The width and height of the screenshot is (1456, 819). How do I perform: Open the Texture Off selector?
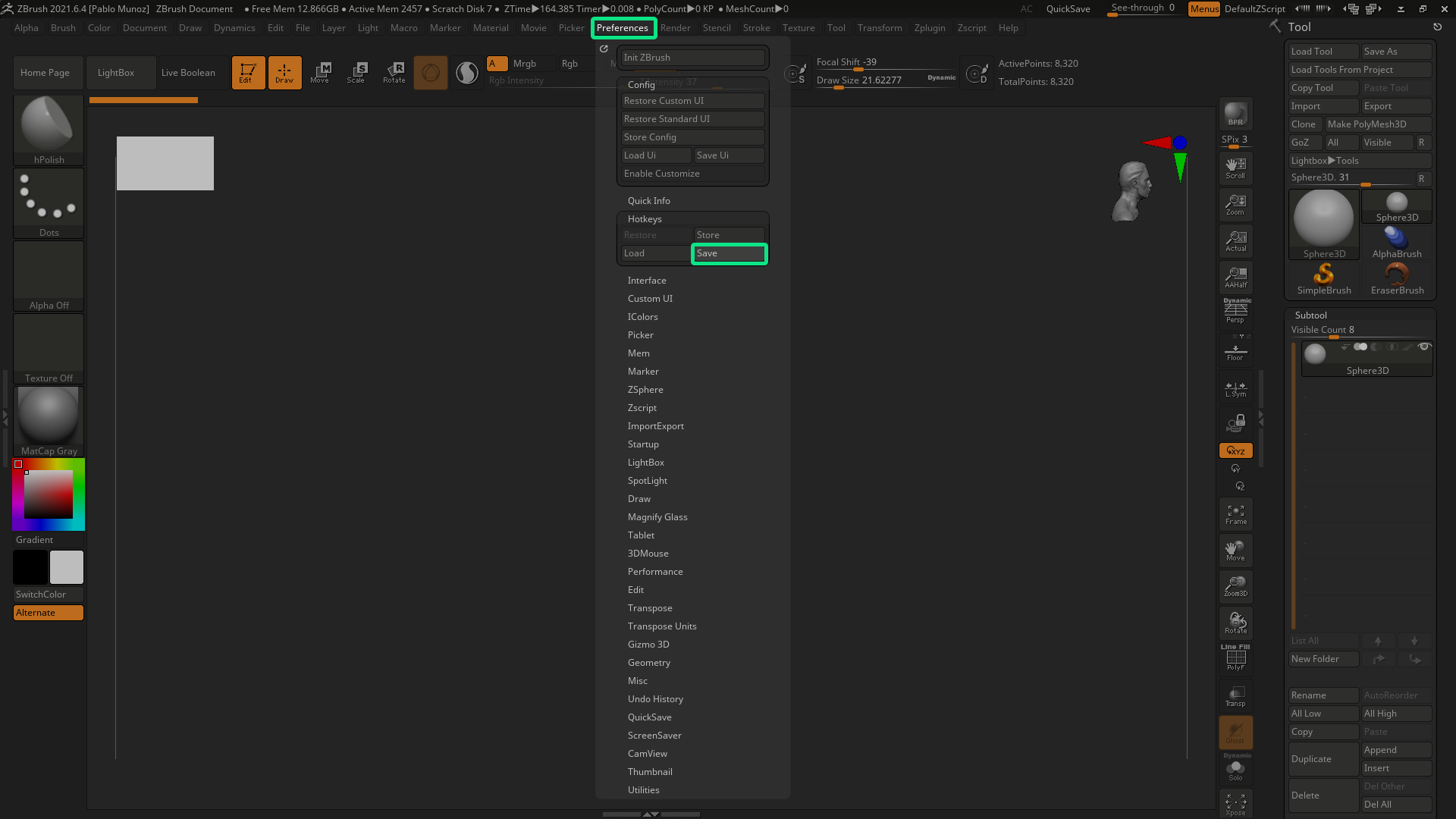tap(49, 348)
